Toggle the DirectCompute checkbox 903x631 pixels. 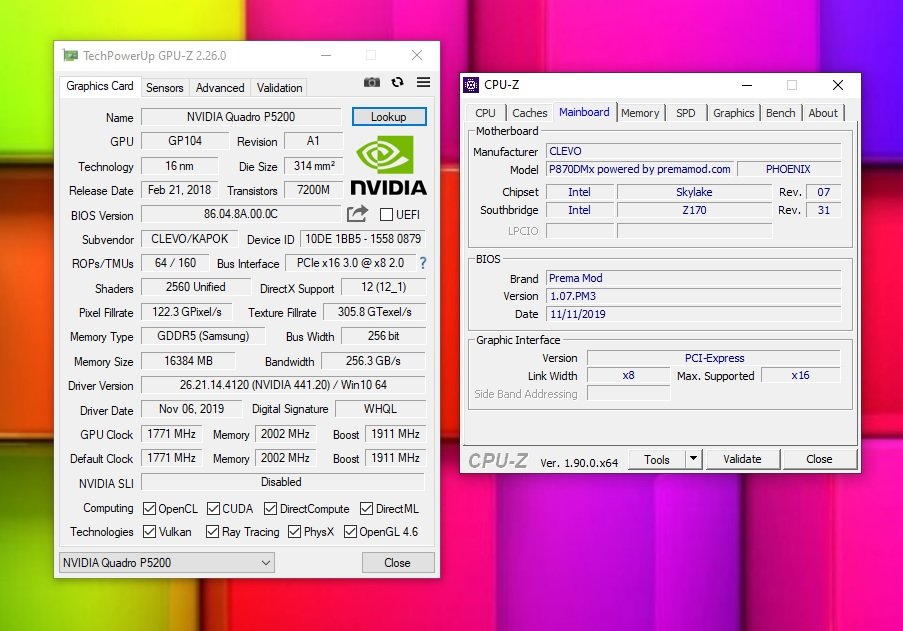pyautogui.click(x=270, y=508)
